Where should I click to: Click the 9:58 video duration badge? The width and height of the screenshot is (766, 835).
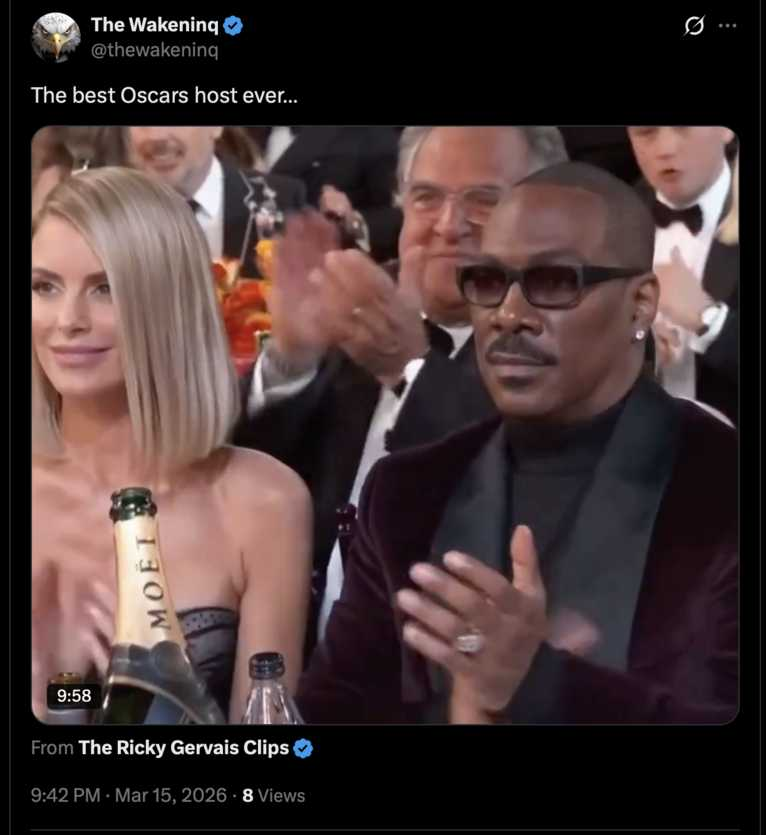coord(74,695)
